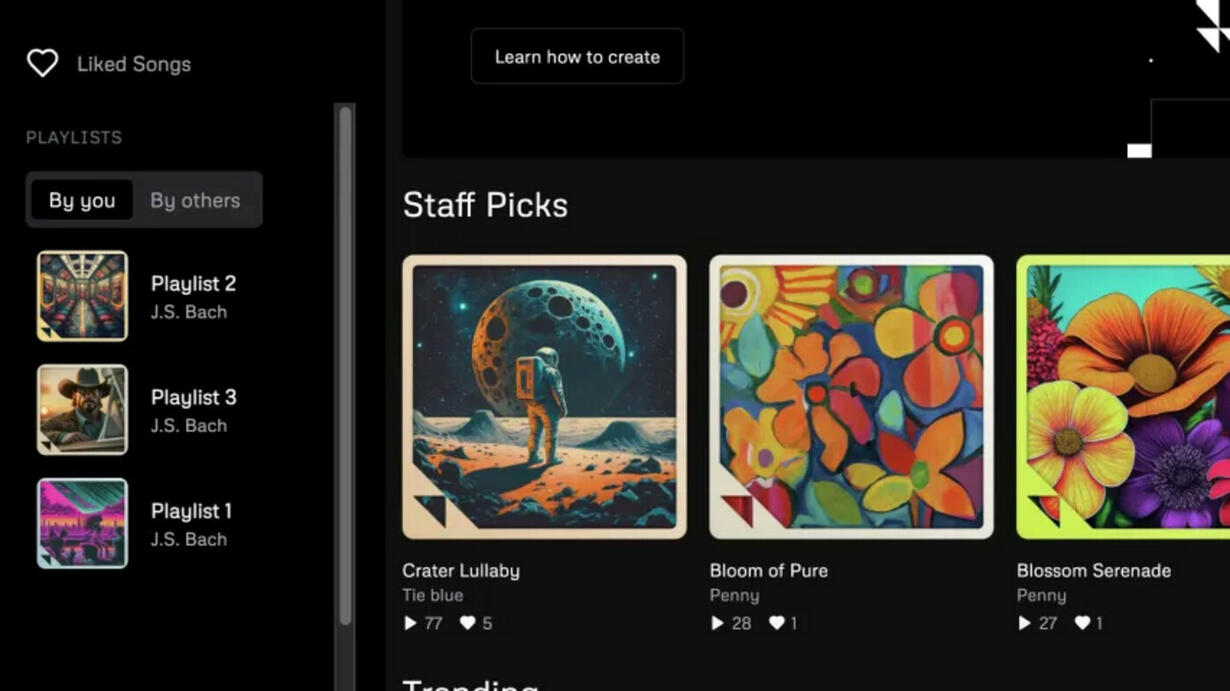Like Blossom Serenade with its heart icon
1230x691 pixels.
click(x=1082, y=623)
